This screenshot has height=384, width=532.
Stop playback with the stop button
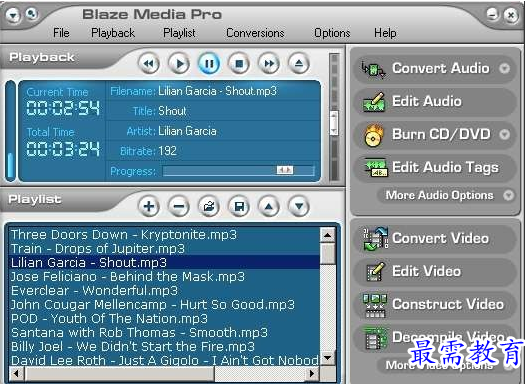[x=239, y=64]
